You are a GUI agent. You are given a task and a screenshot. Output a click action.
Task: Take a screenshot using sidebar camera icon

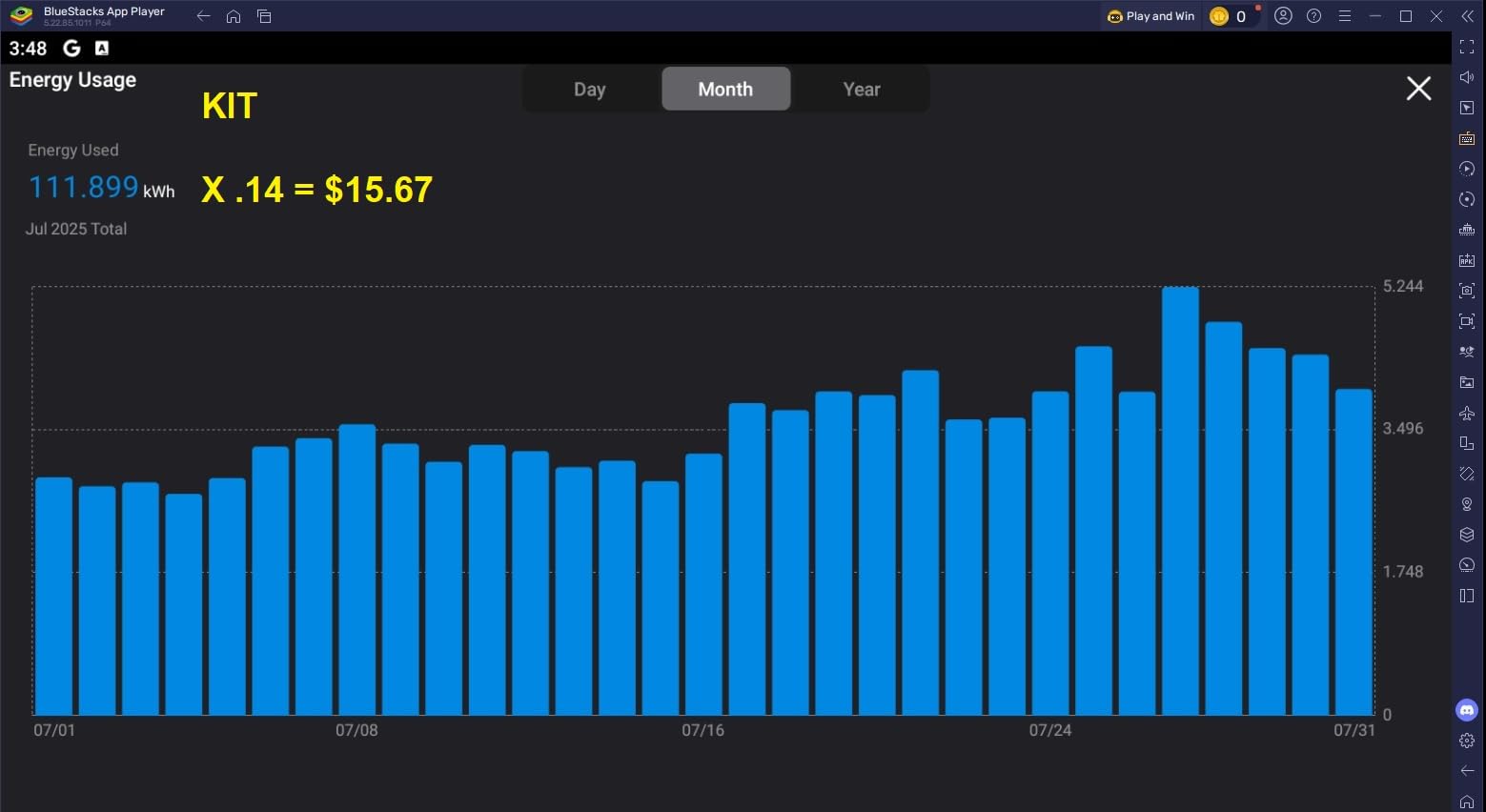point(1467,291)
